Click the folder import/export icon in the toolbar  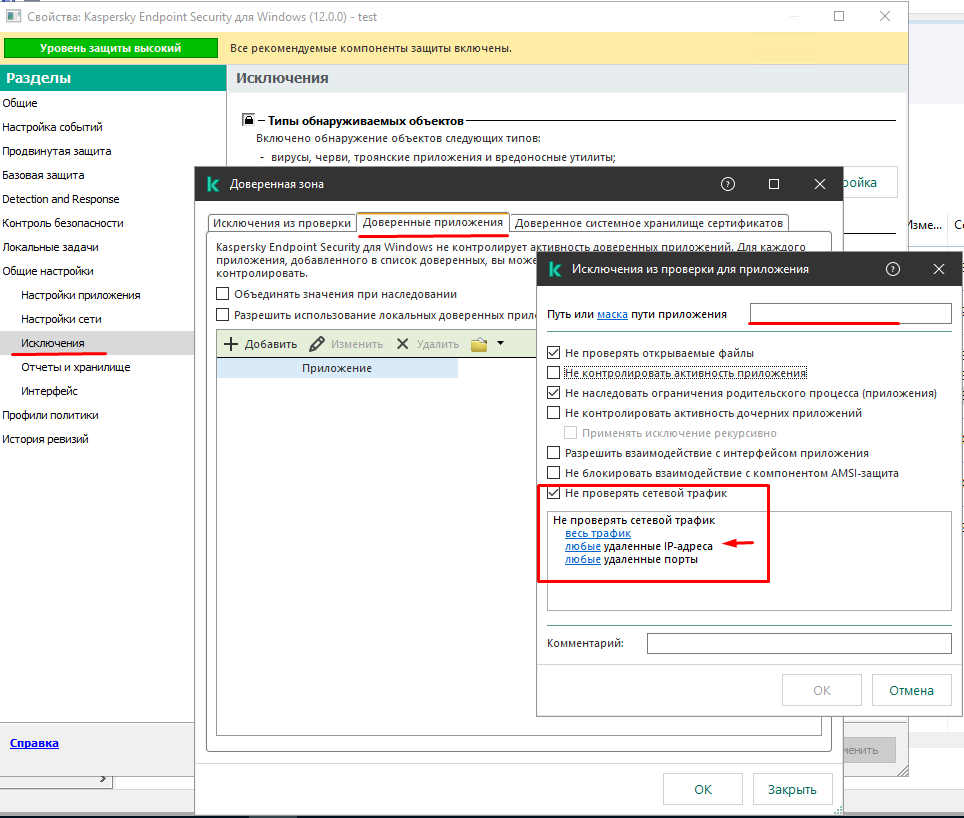pyautogui.click(x=479, y=344)
